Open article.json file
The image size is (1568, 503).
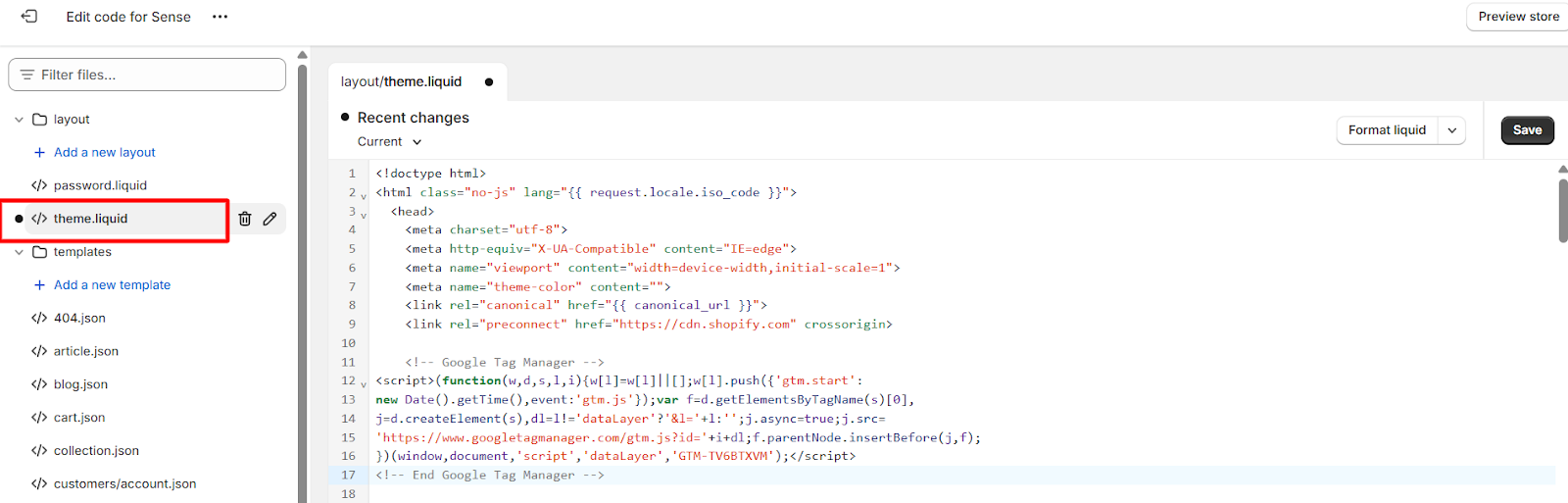(x=86, y=351)
